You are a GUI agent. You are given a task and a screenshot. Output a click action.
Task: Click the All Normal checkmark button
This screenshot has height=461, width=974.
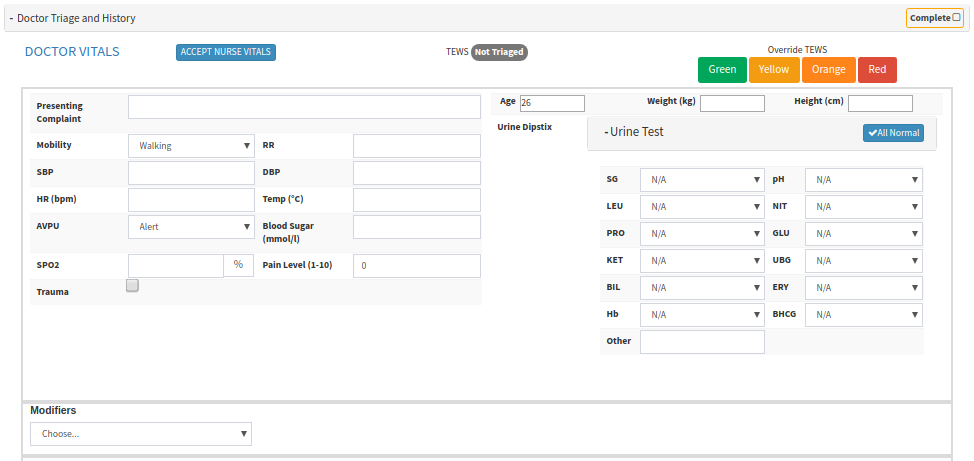(893, 133)
